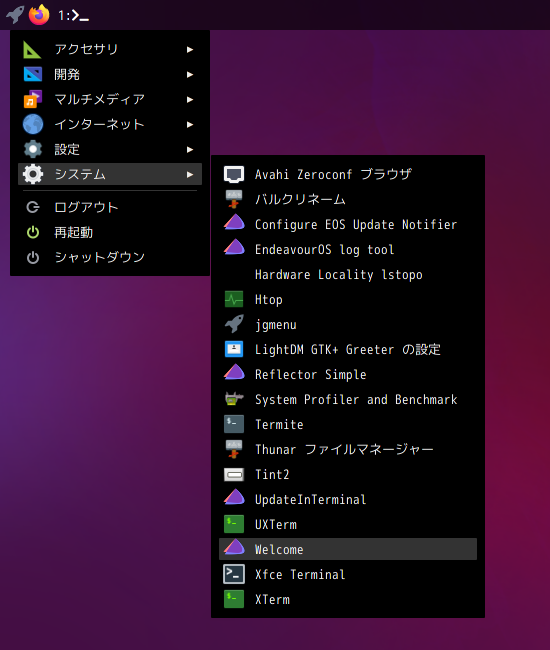Expand the インターネット submenu arrow
The height and width of the screenshot is (650, 550).
click(x=190, y=124)
